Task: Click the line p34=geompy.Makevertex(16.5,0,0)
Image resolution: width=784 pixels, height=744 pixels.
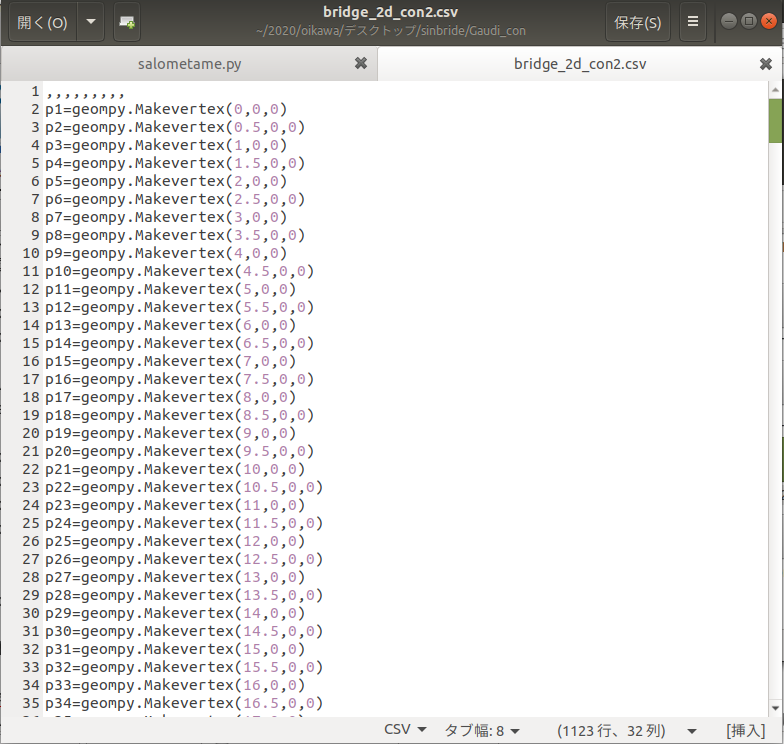Action: pos(184,703)
